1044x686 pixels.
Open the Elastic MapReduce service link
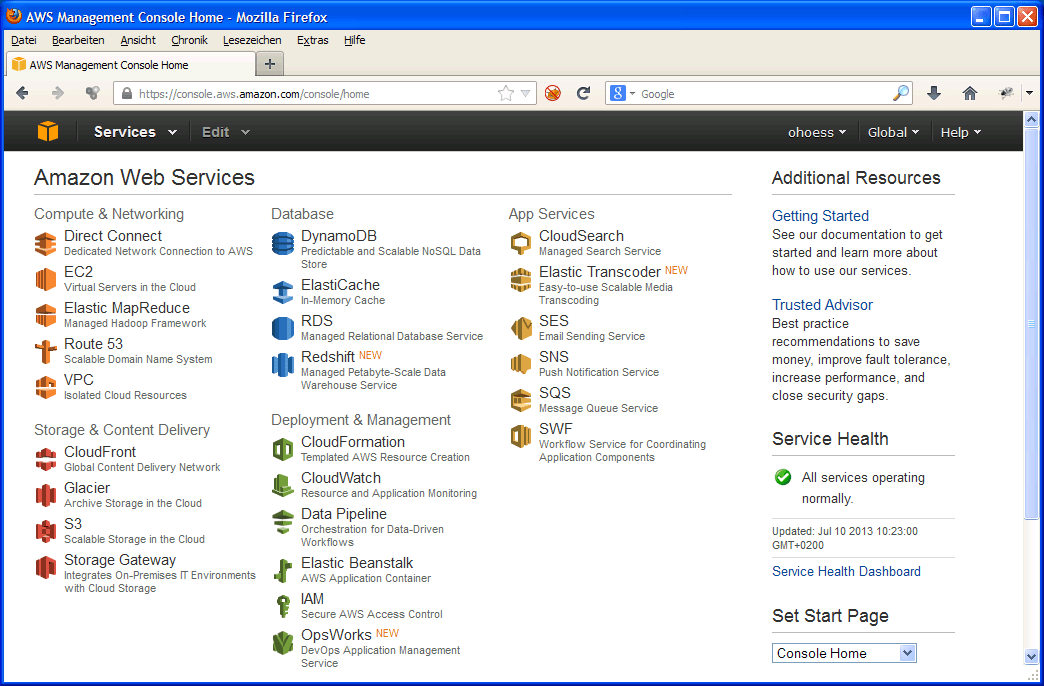pos(127,308)
